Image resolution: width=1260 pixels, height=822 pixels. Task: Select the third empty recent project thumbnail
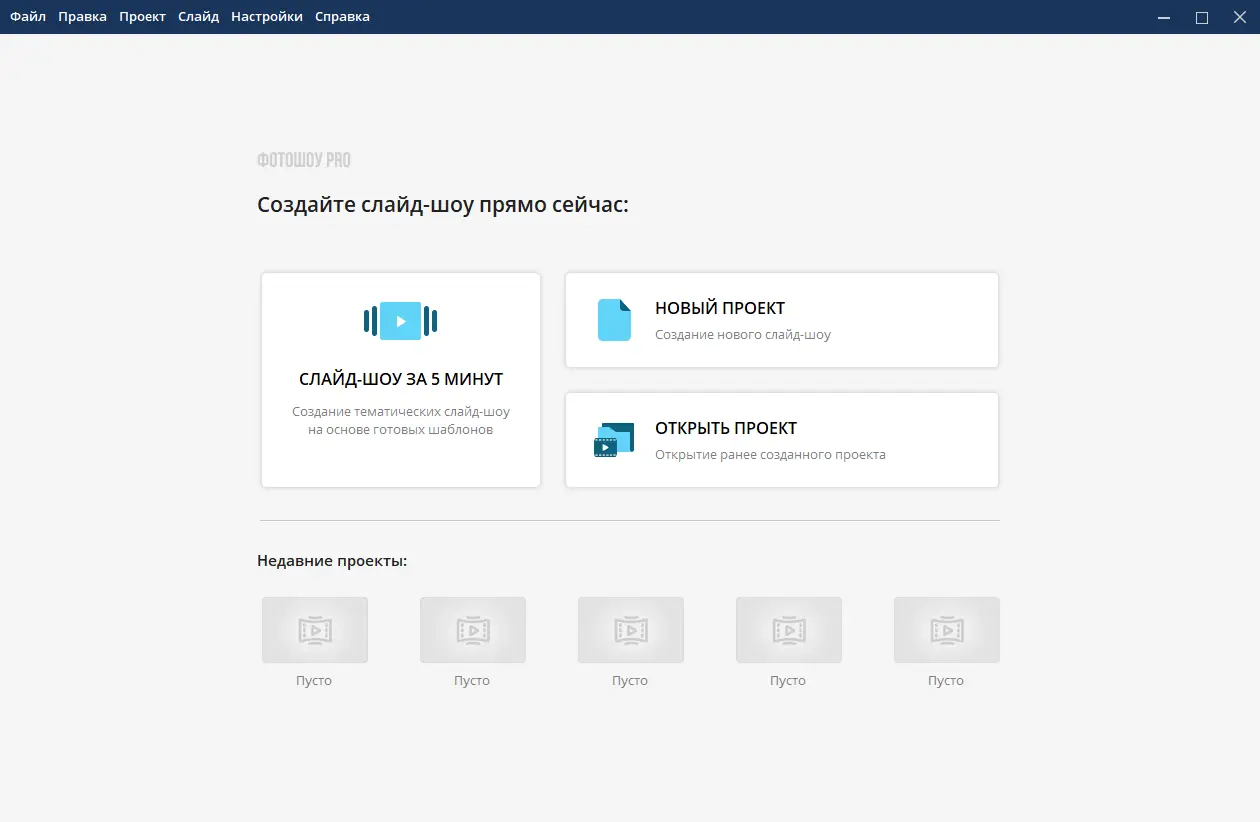click(x=631, y=630)
